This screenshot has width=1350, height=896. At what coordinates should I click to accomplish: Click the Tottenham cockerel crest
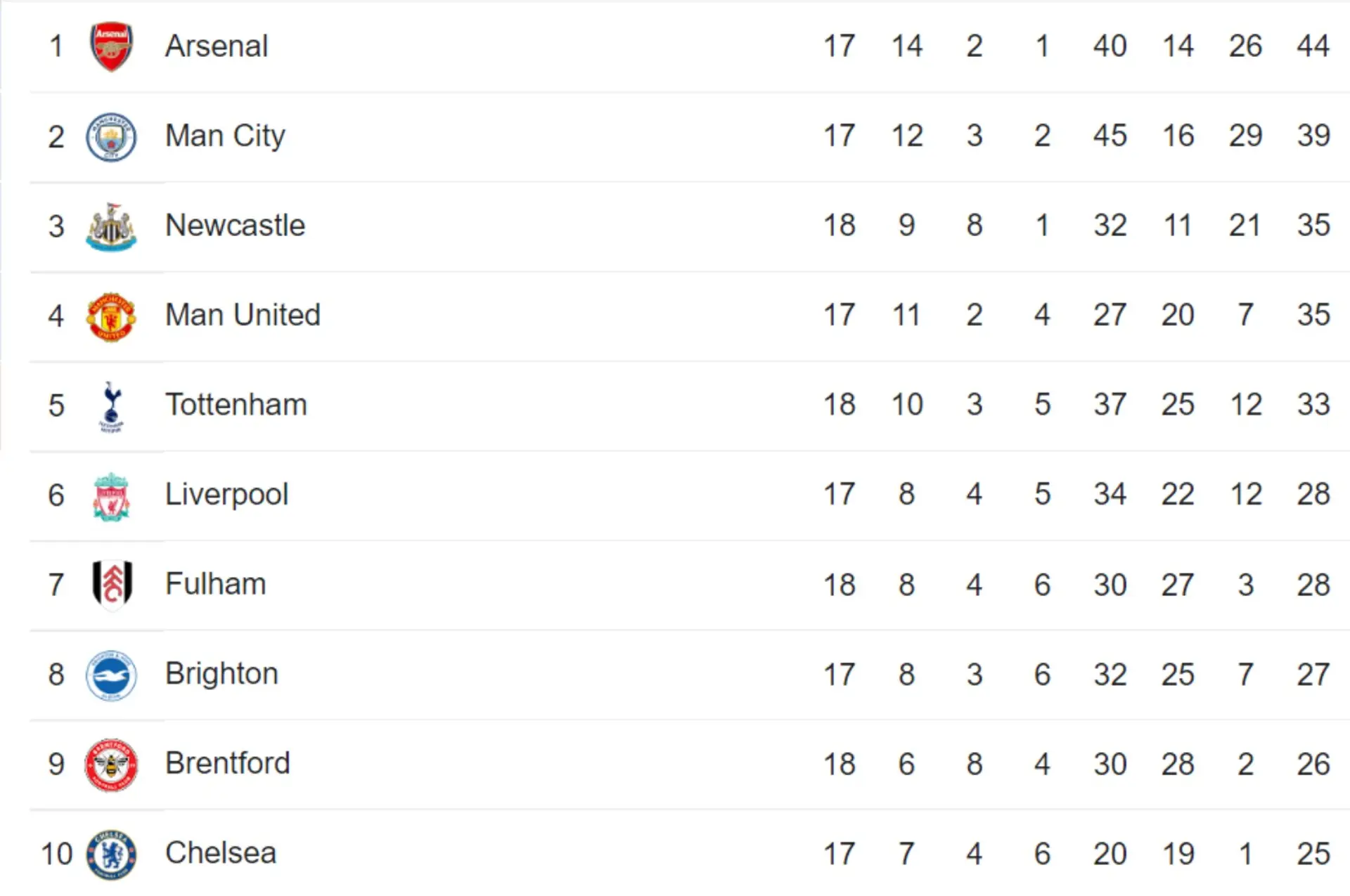click(111, 406)
